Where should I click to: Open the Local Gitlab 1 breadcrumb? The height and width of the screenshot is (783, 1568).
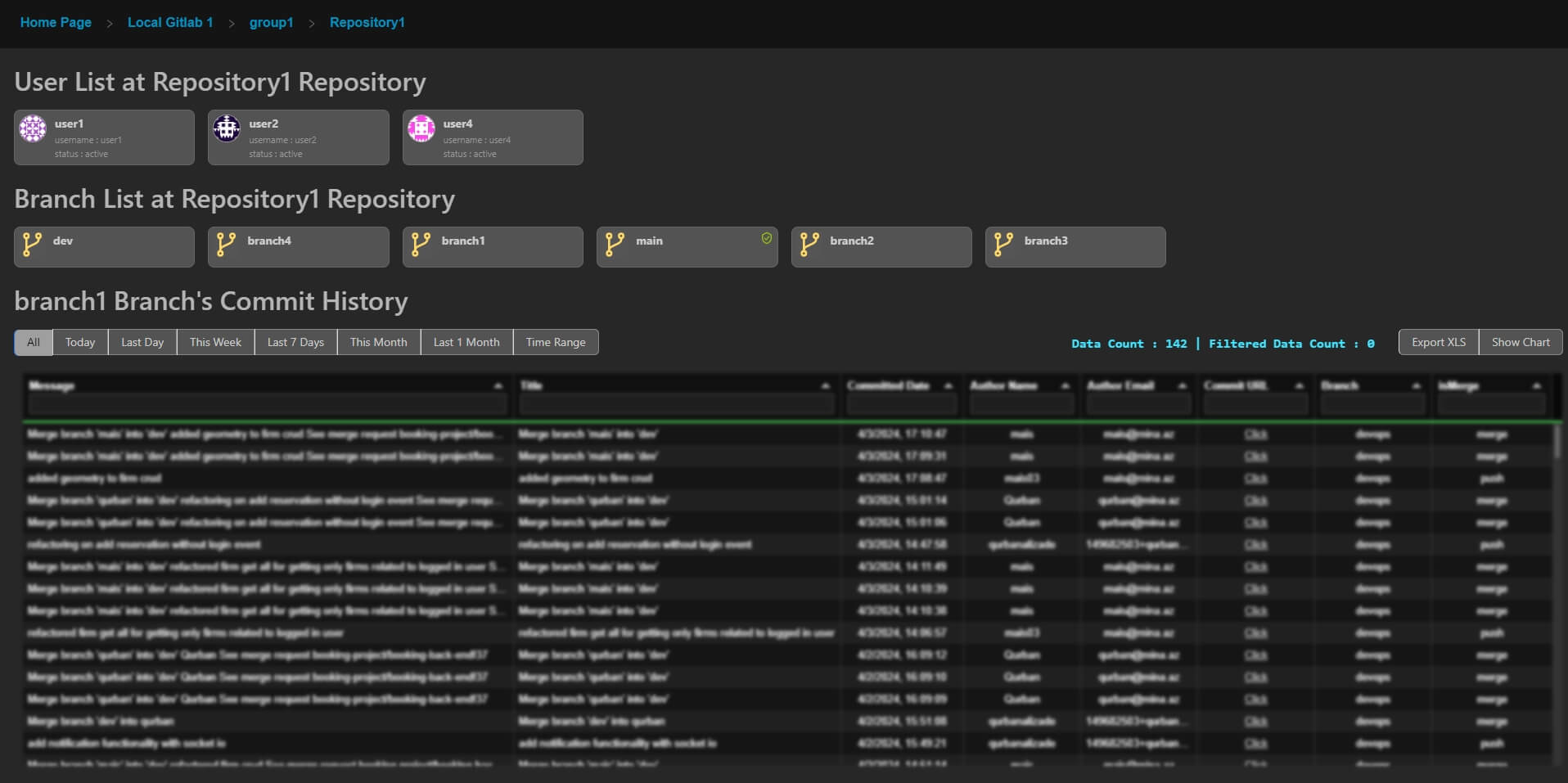click(170, 23)
